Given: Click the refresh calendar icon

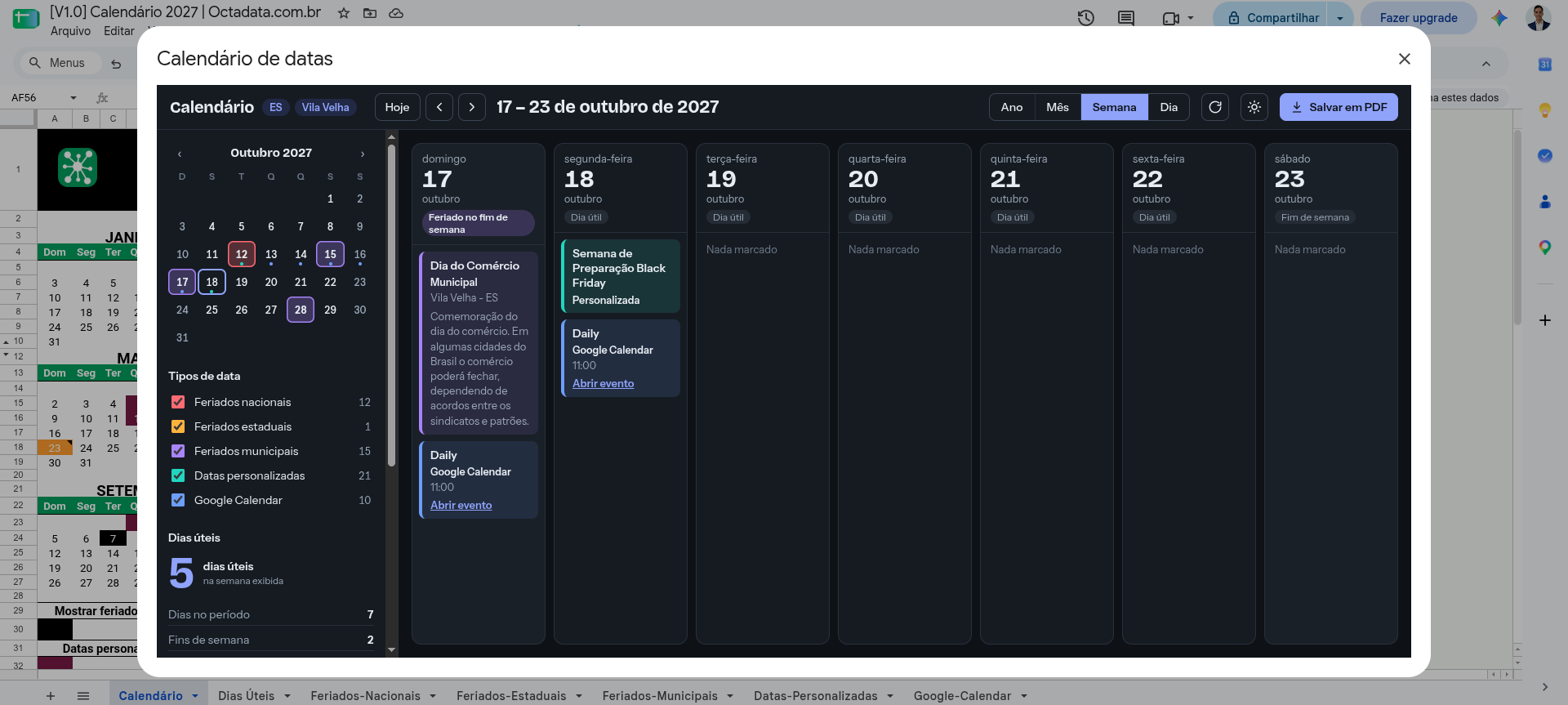Looking at the screenshot, I should point(1215,107).
